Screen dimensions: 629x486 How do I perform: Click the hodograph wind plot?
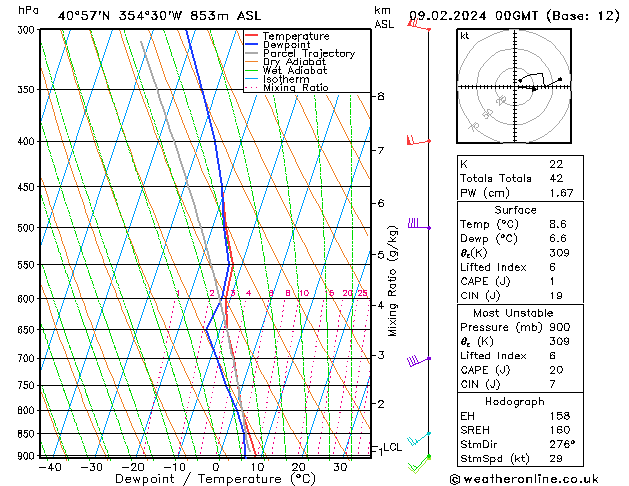(514, 86)
